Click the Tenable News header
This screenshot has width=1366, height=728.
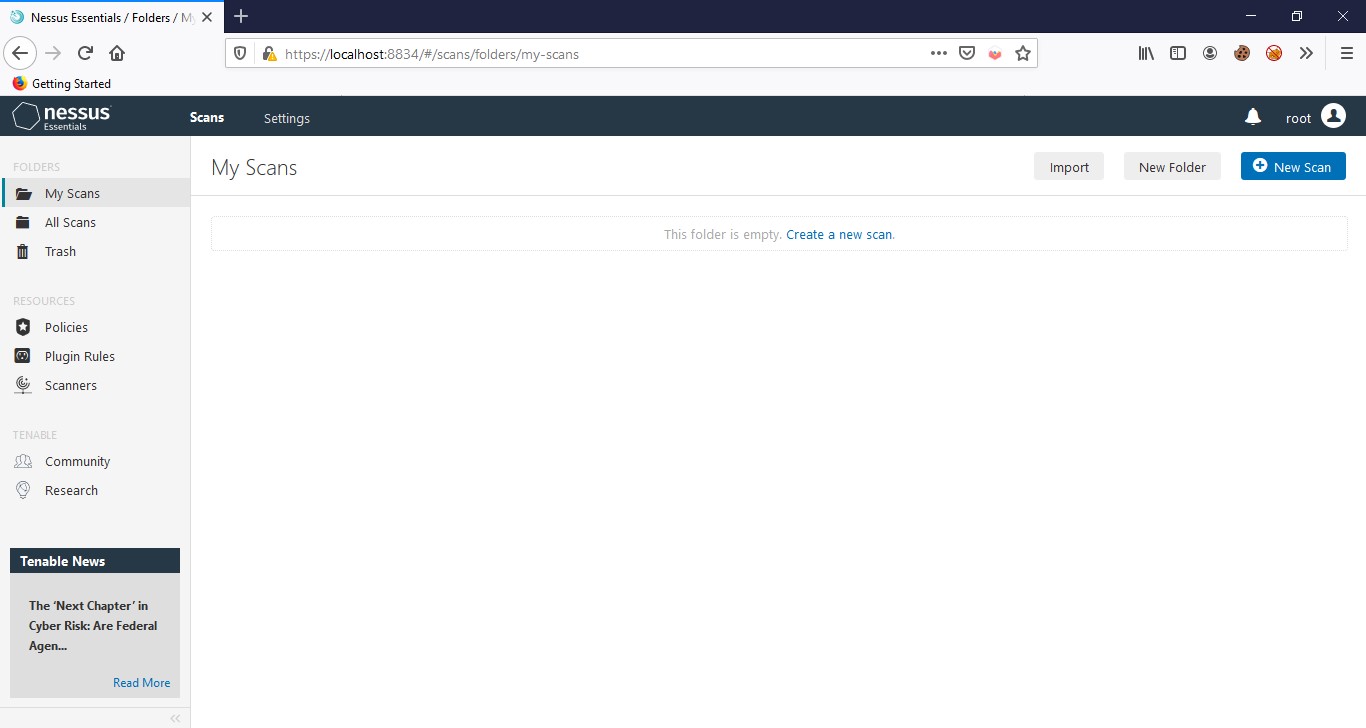95,561
